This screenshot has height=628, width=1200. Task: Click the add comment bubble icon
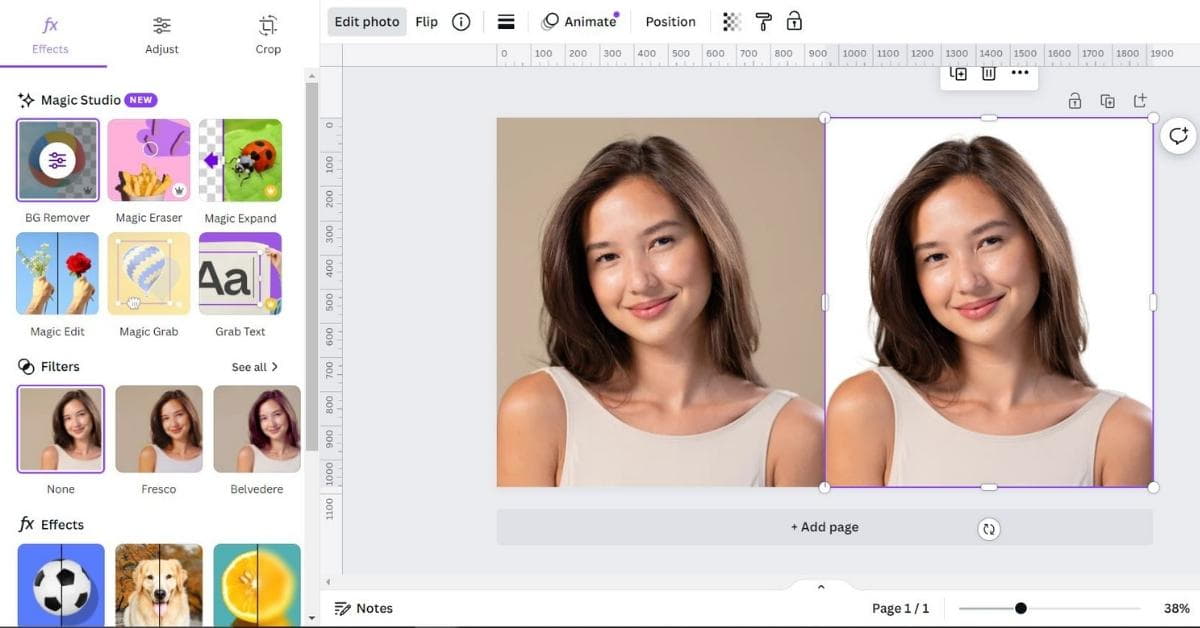pyautogui.click(x=1179, y=136)
